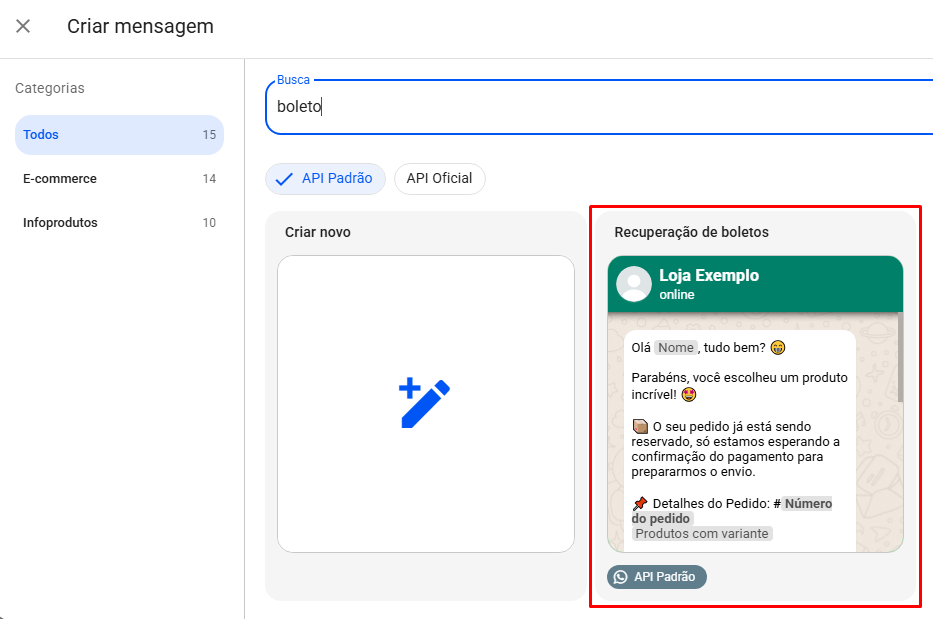Click the Loja Exemplo chat header name
This screenshot has height=619, width=933.
point(709,276)
